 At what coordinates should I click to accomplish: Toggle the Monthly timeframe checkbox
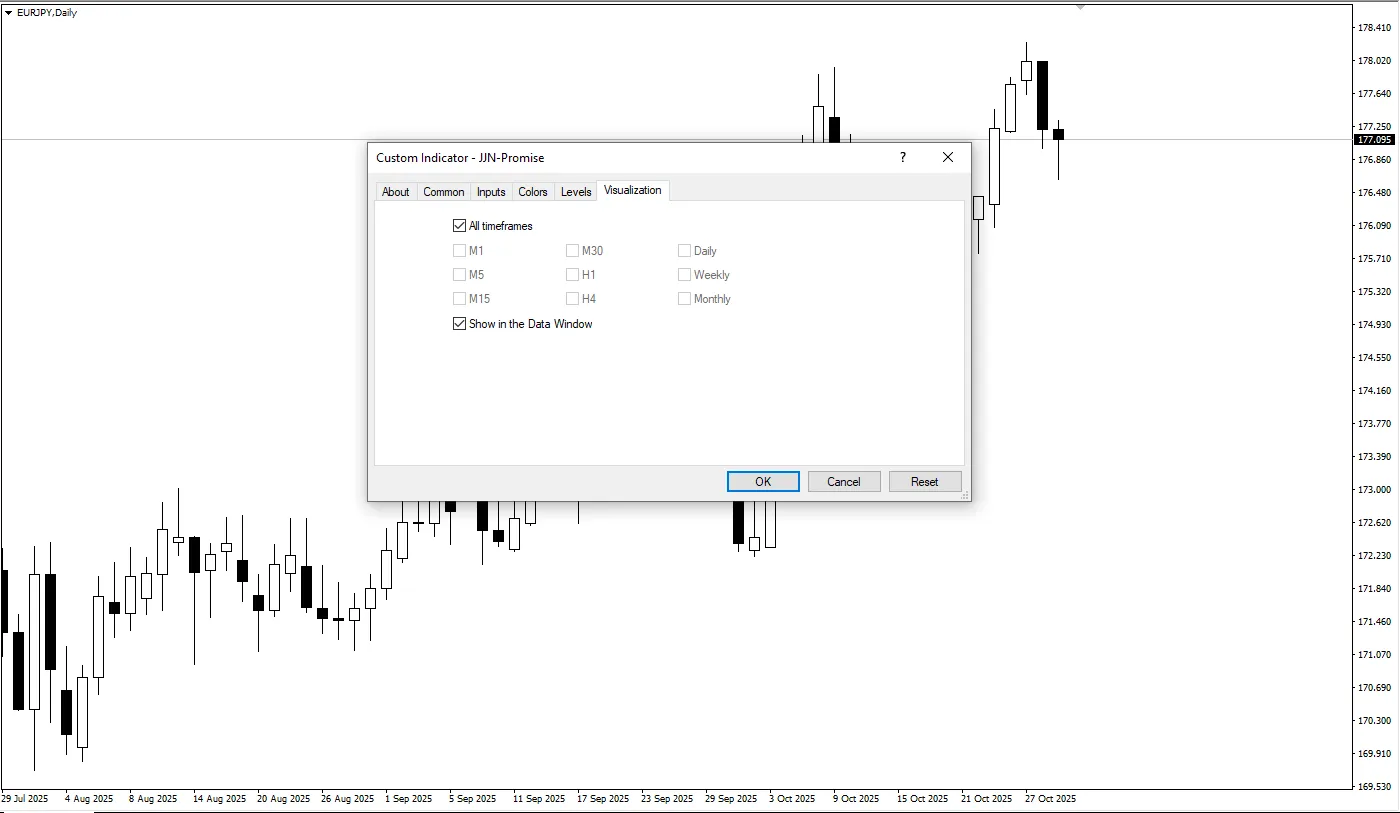pyautogui.click(x=685, y=298)
